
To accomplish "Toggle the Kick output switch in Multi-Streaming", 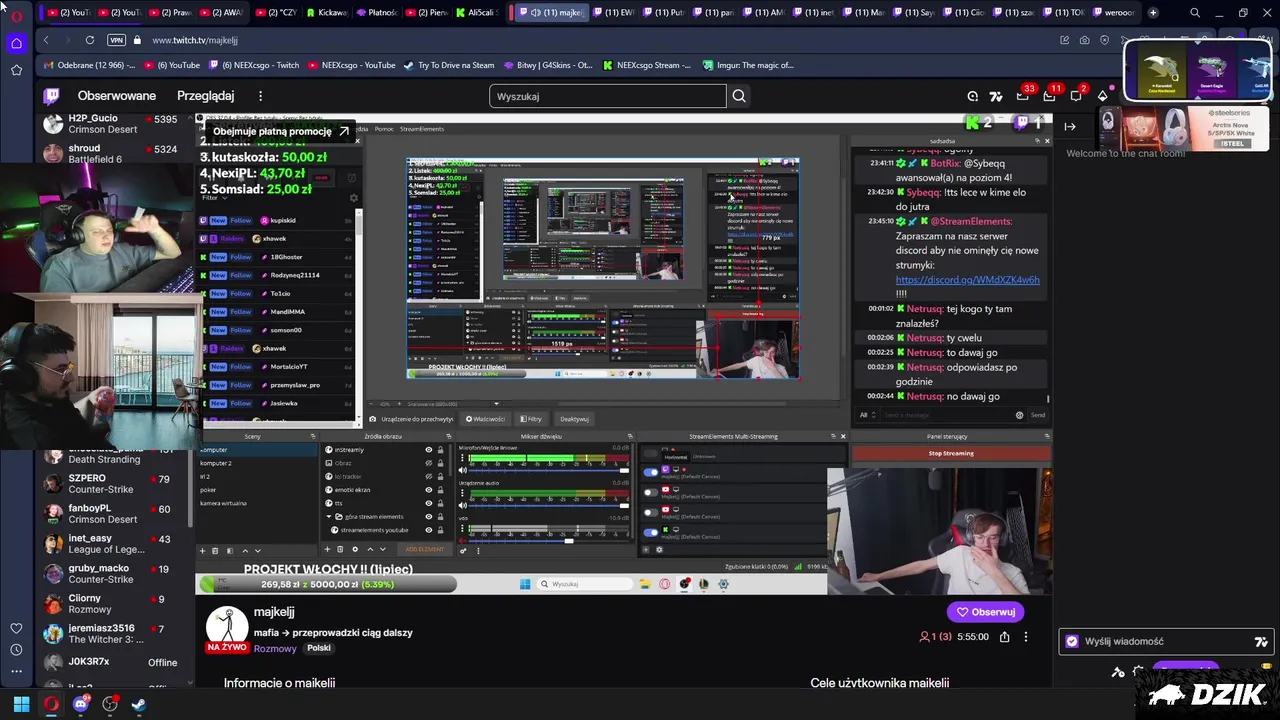I will click(x=652, y=531).
